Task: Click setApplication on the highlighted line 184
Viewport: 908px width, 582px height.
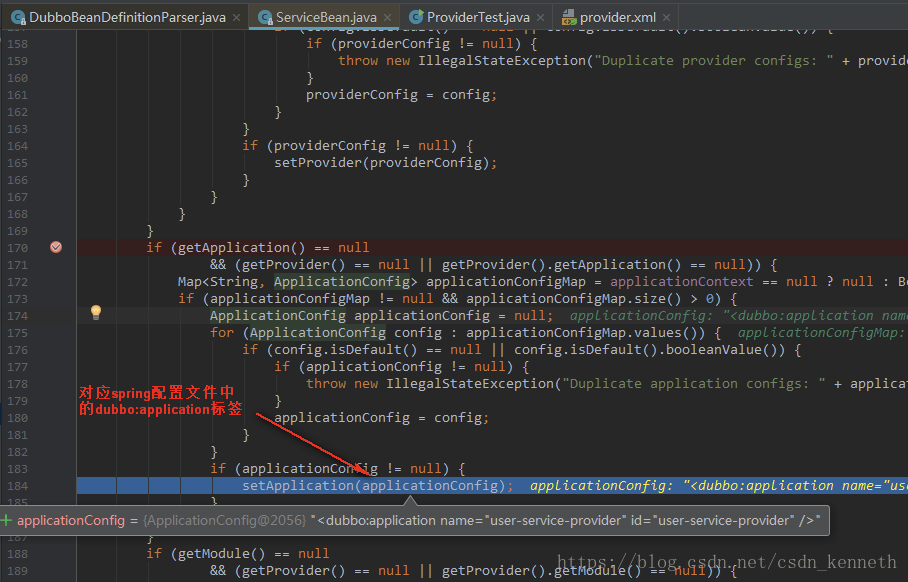Action: point(298,485)
